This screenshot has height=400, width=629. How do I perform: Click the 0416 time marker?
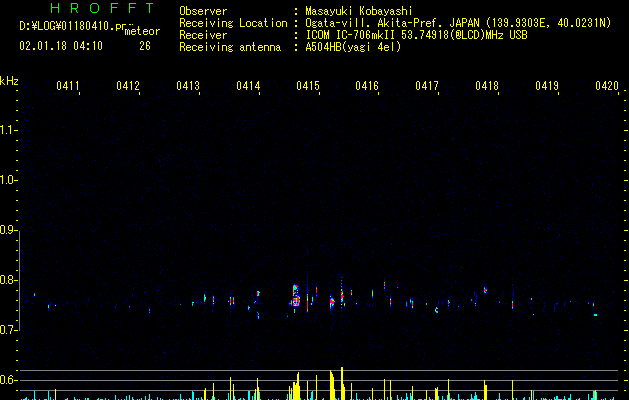367,85
